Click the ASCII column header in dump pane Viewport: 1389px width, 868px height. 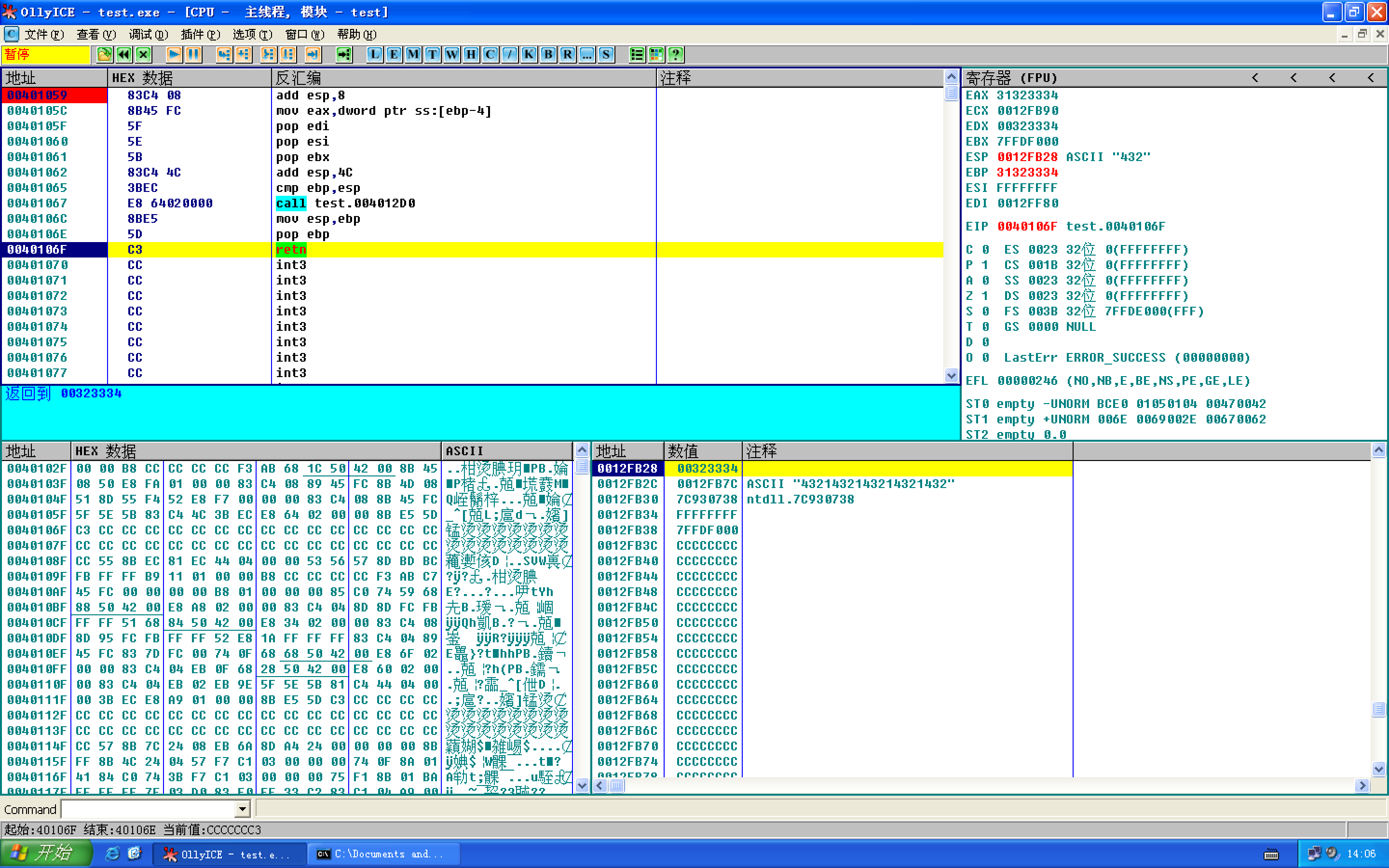coord(507,451)
